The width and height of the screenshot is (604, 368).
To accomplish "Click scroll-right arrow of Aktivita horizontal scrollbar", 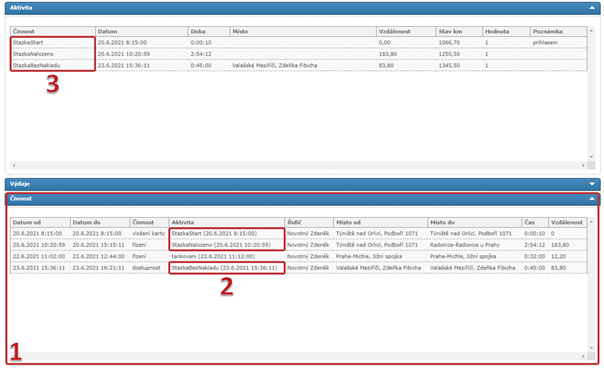I will tap(583, 165).
